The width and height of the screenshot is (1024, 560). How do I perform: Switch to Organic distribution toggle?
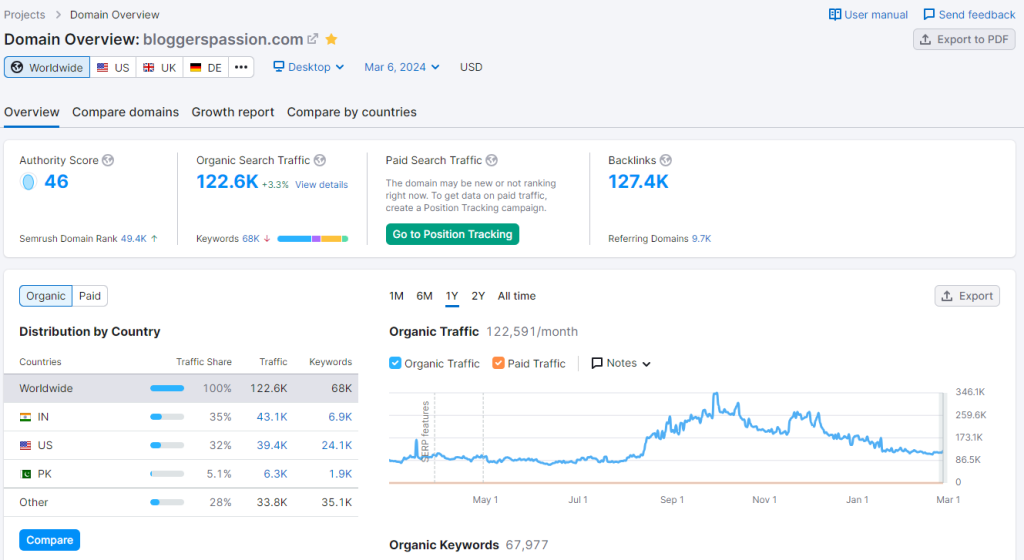point(46,296)
